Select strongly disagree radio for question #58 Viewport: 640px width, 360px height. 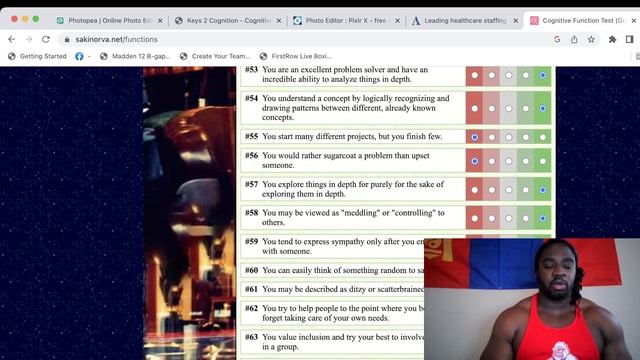pos(475,218)
